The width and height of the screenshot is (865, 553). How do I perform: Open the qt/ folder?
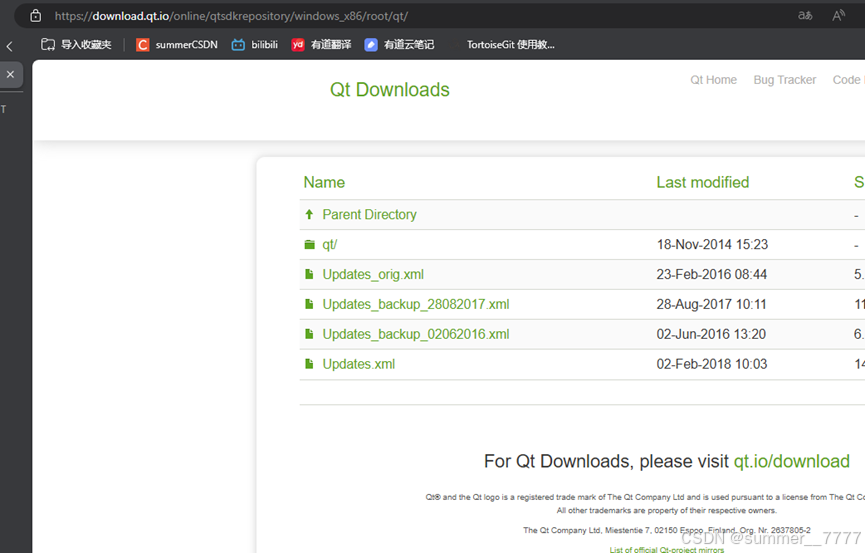click(x=329, y=244)
